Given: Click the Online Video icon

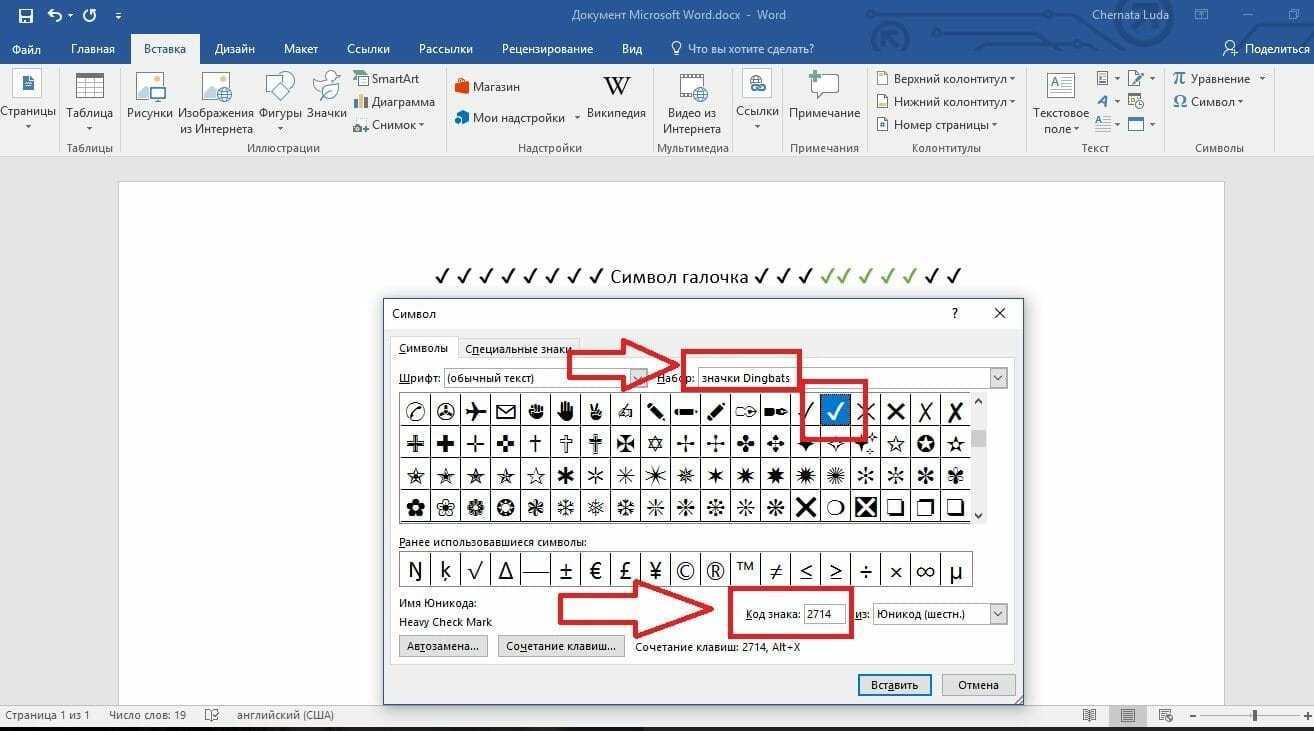Looking at the screenshot, I should tap(692, 88).
